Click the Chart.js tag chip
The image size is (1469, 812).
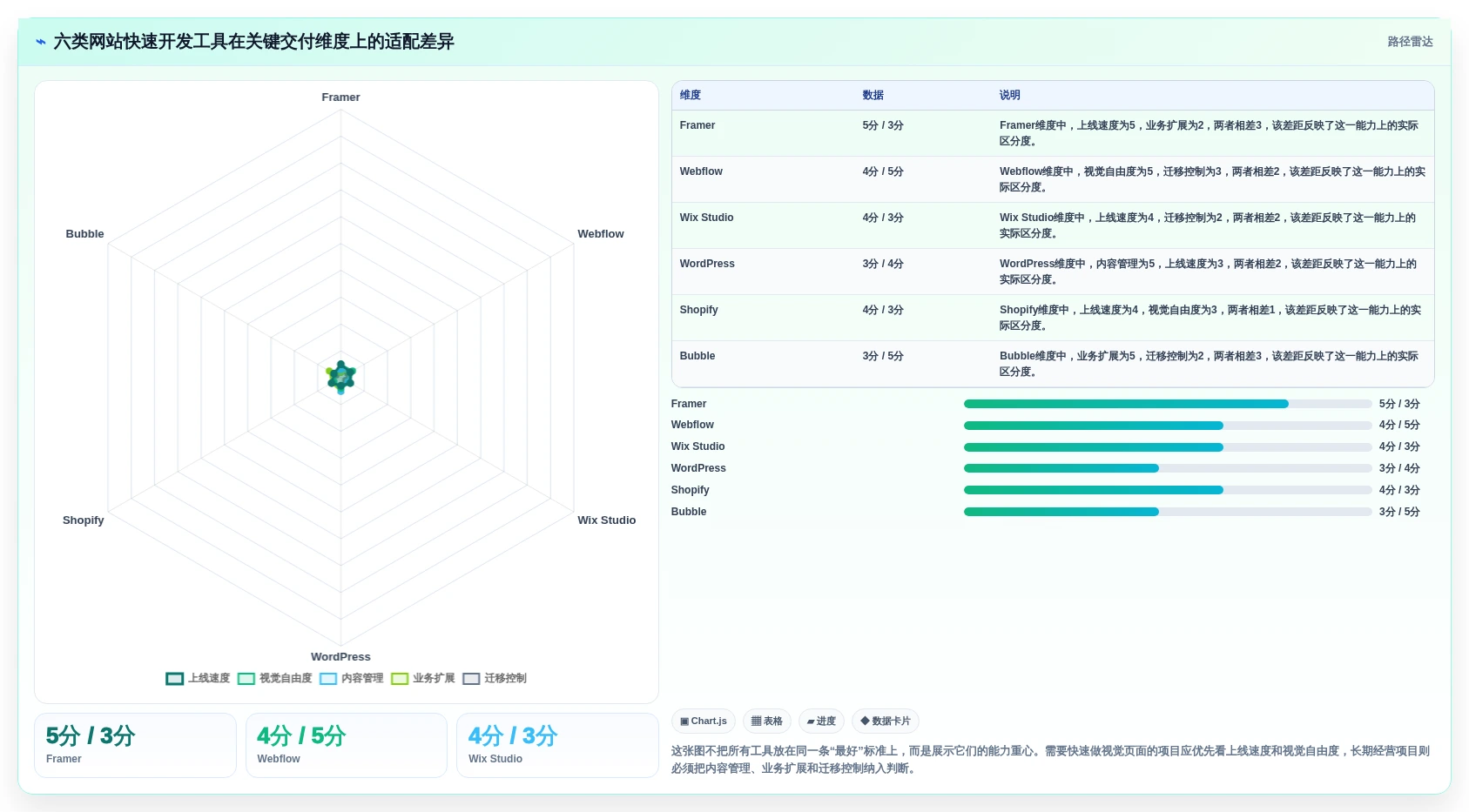coord(704,721)
